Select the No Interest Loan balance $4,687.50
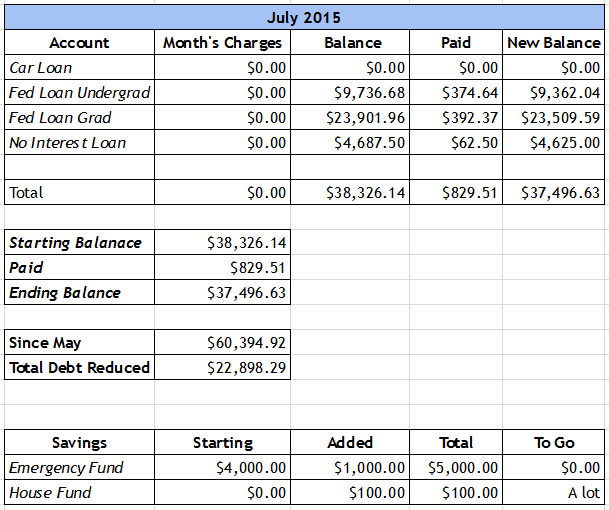 (350, 143)
